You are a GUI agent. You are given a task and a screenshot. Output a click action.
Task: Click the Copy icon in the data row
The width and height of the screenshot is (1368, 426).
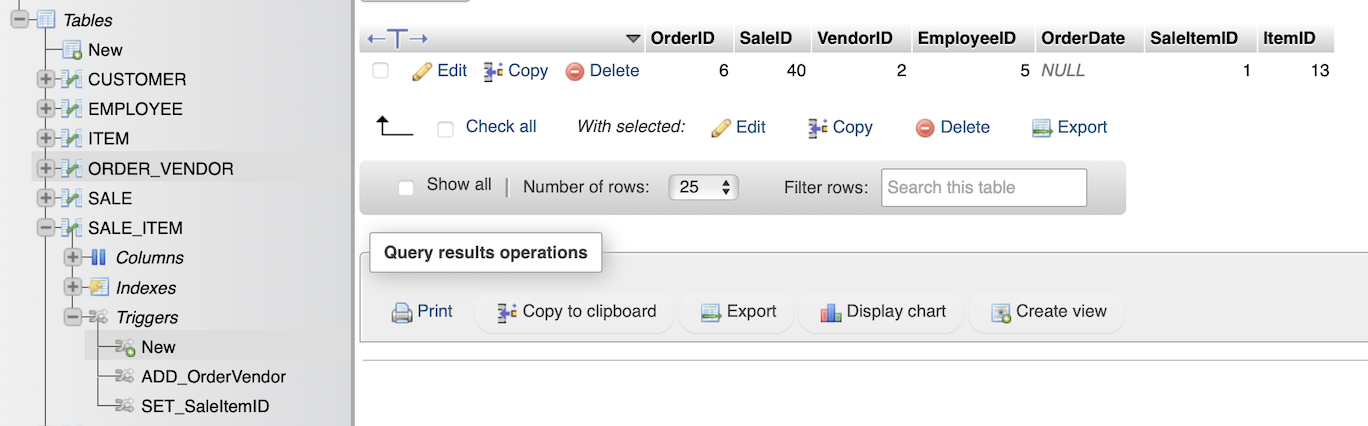(x=493, y=71)
